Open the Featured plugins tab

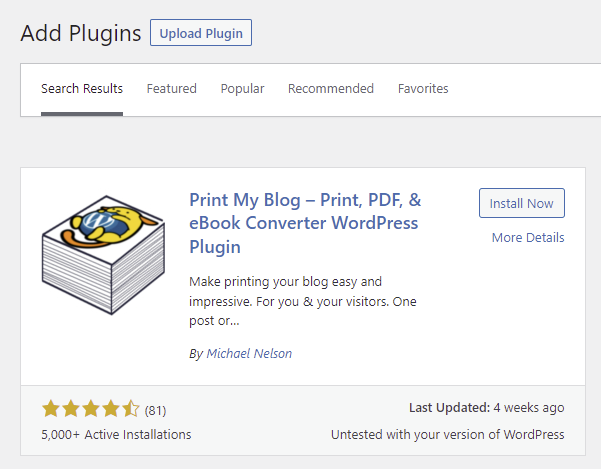[172, 89]
